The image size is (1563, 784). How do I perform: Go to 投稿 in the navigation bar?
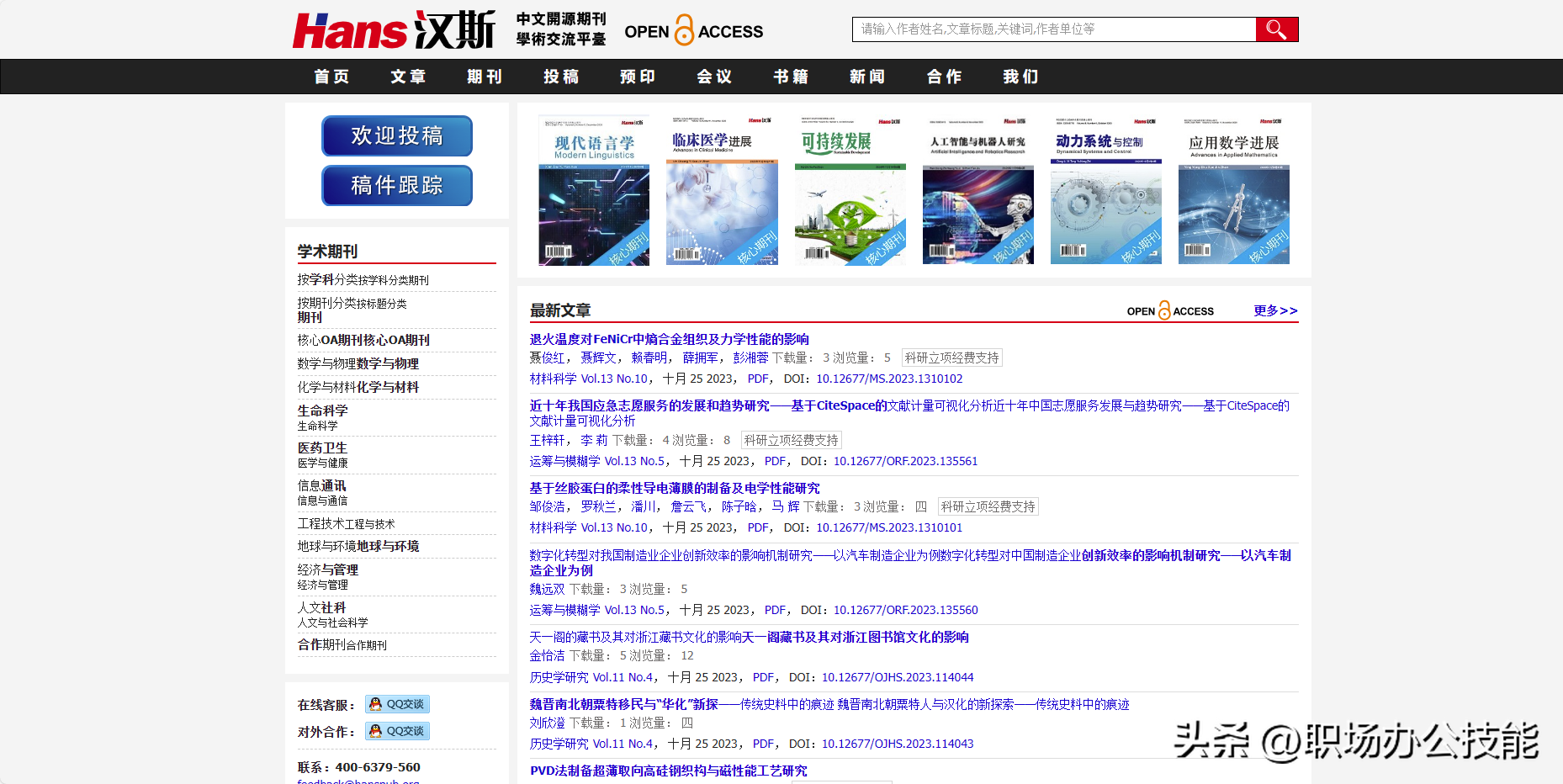tap(561, 77)
